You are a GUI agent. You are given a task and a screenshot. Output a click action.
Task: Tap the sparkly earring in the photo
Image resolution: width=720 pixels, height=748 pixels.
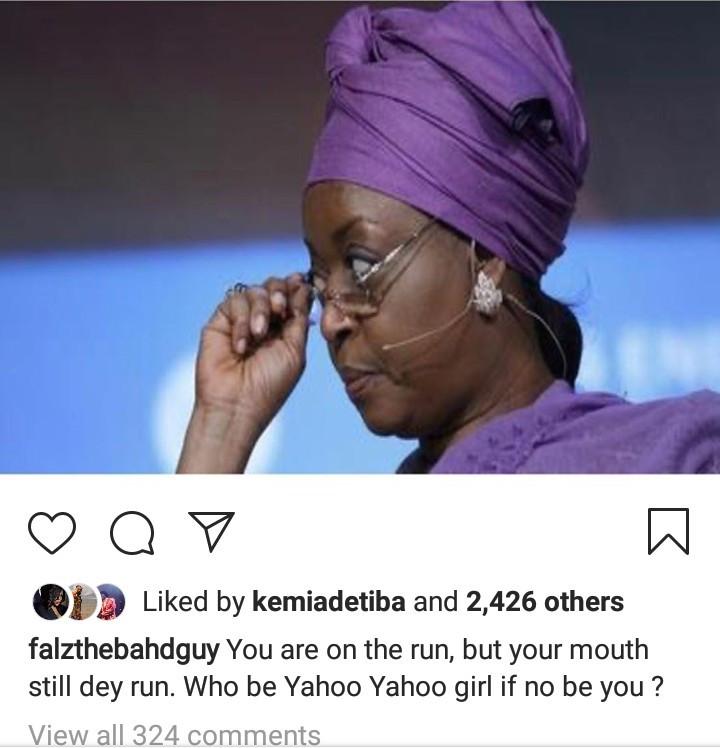488,293
